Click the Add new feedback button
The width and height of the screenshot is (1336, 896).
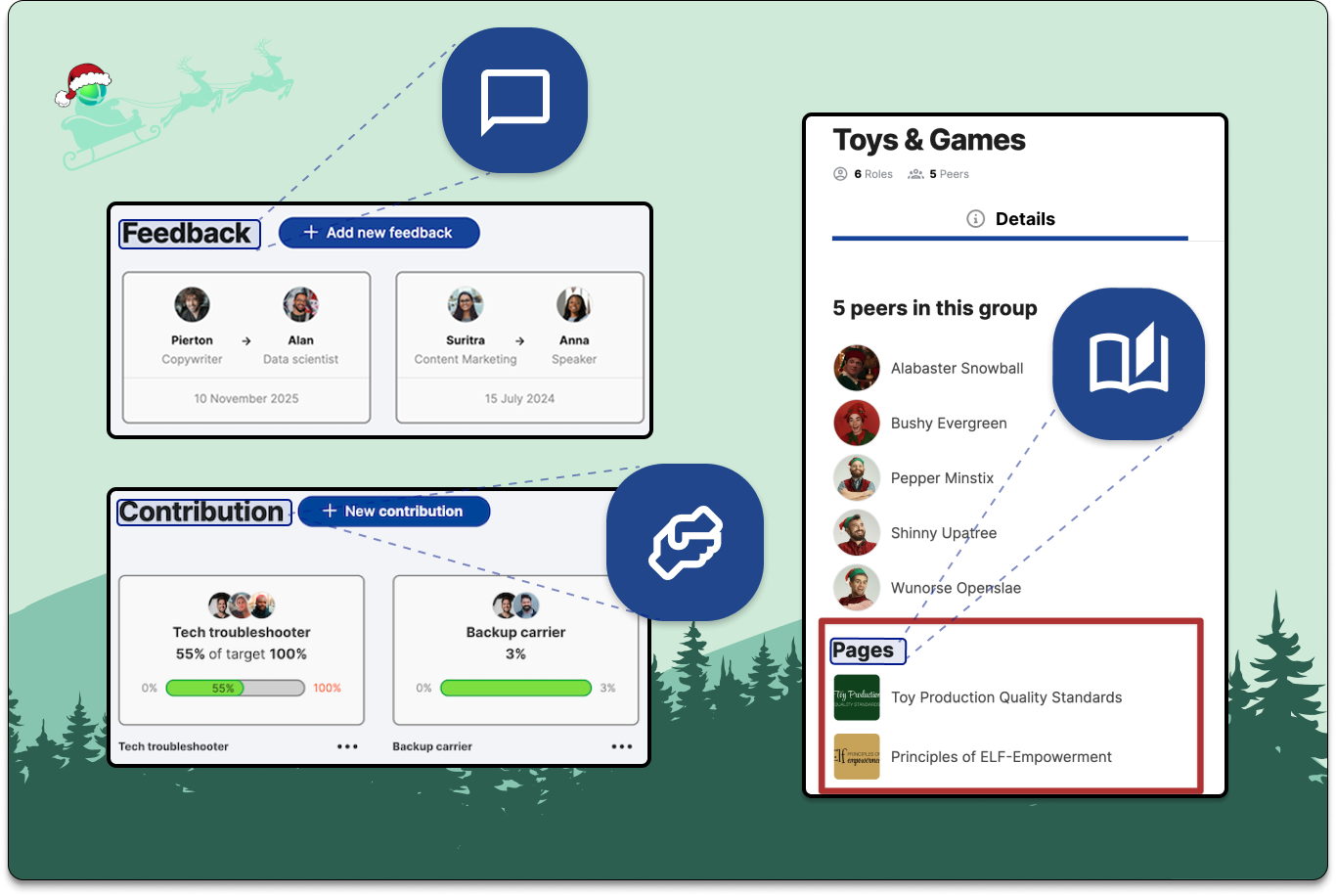point(379,232)
